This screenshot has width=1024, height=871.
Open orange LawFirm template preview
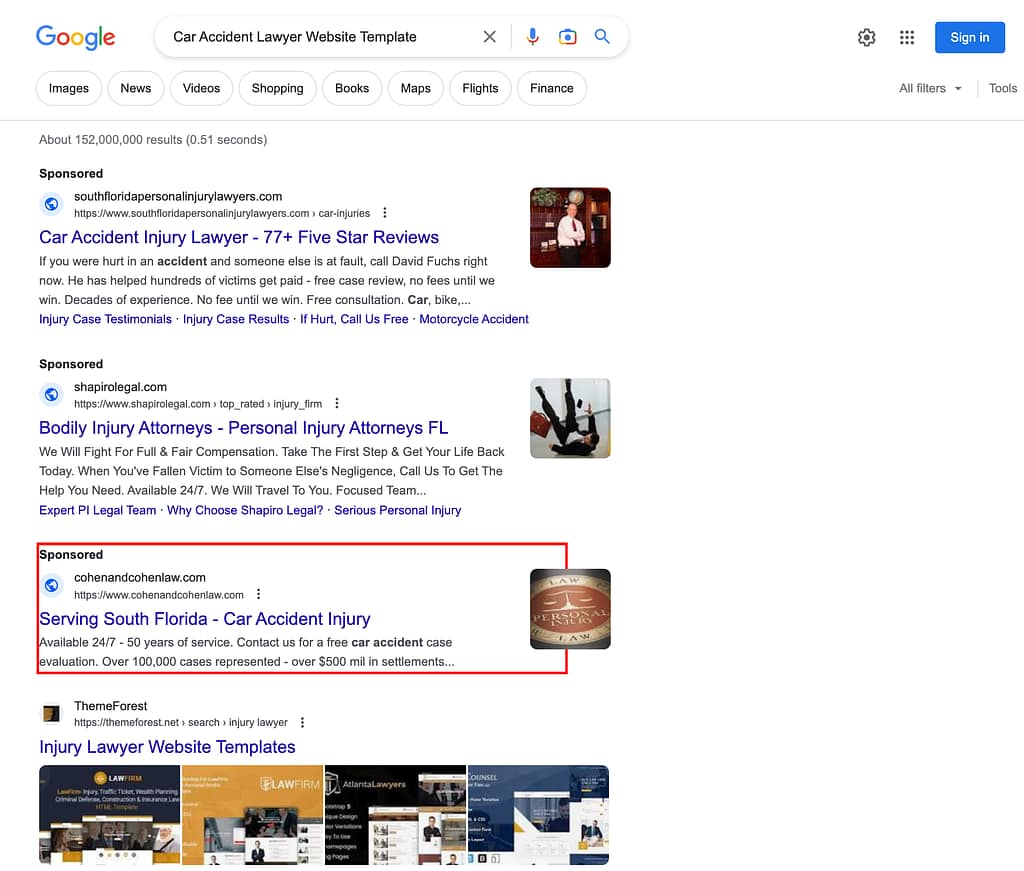(252, 815)
